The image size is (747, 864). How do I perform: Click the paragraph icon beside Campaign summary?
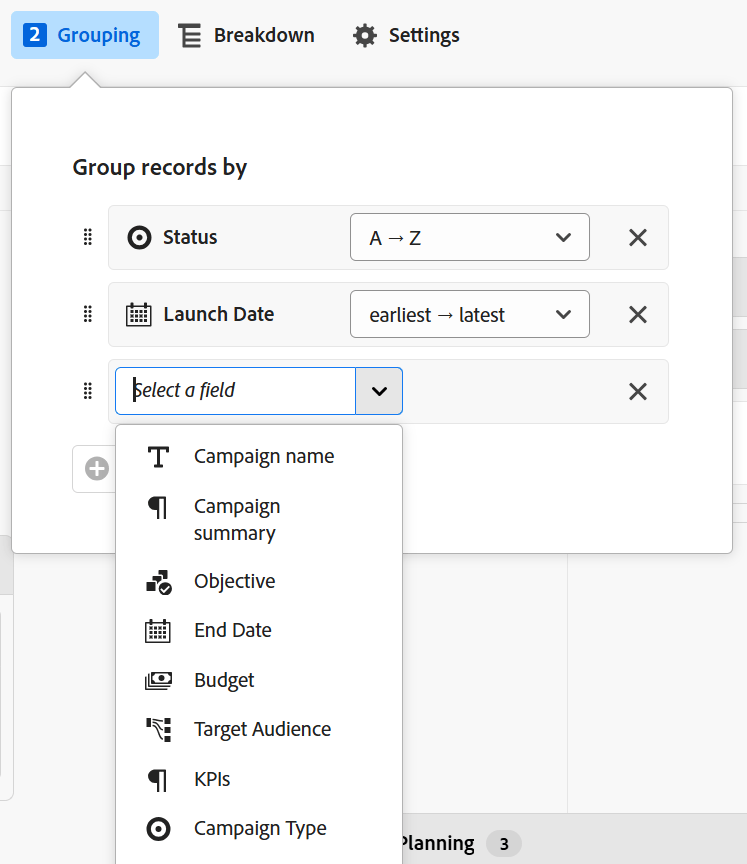point(158,506)
